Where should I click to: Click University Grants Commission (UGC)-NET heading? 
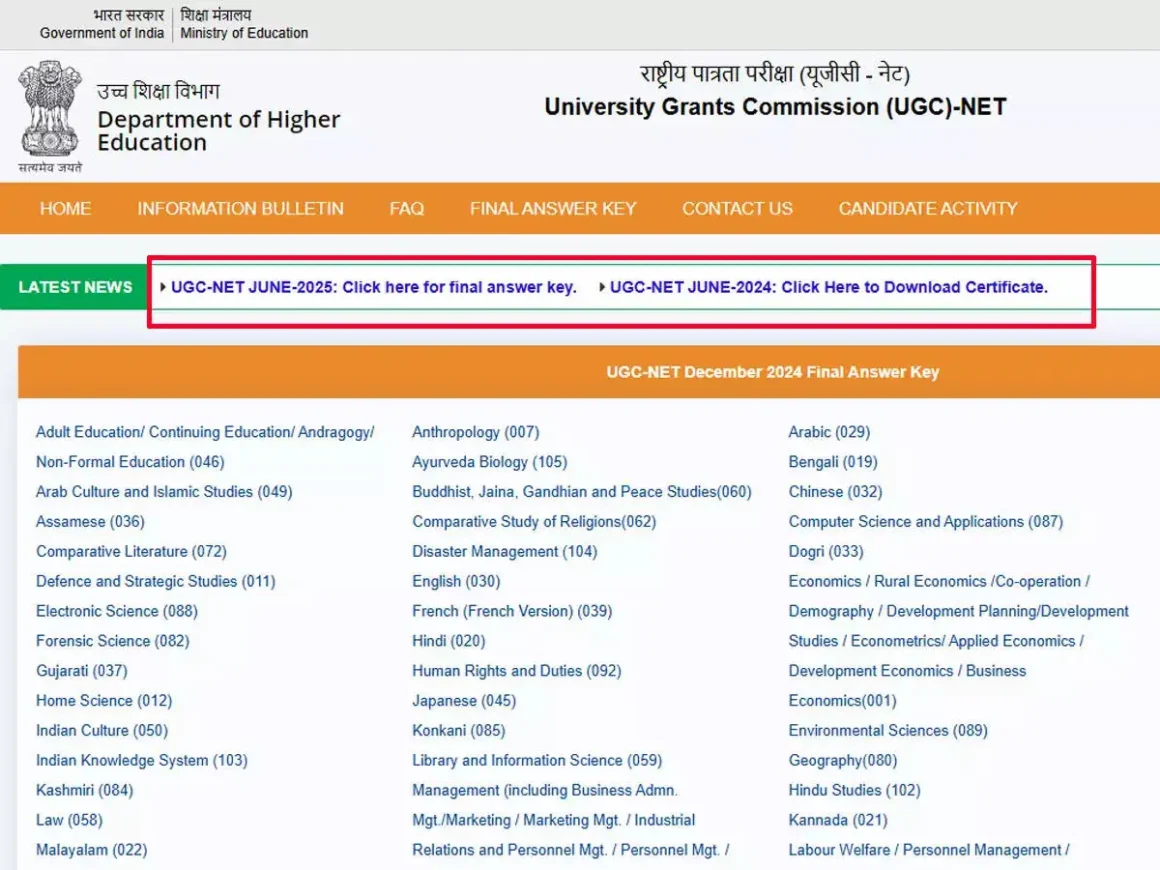(x=775, y=107)
